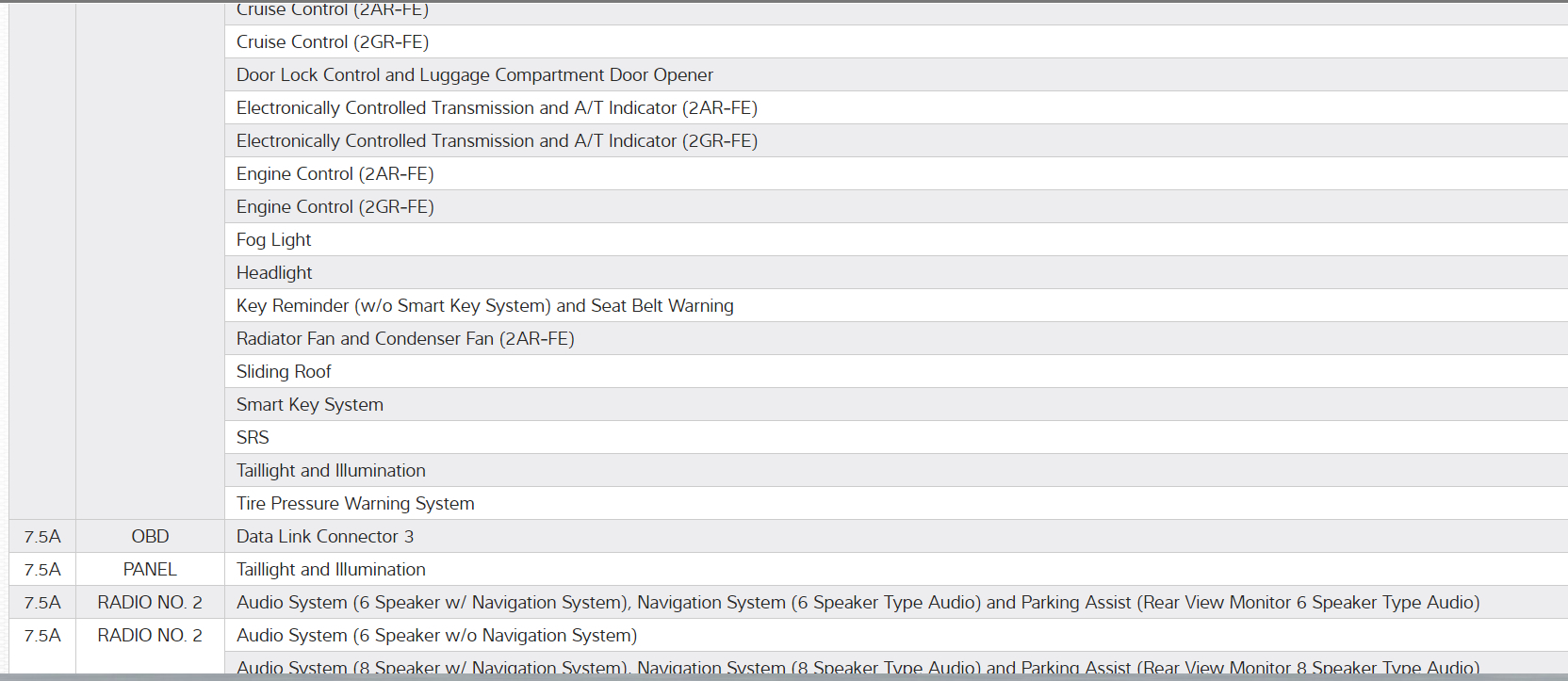Click the Sliding Roof row

click(x=284, y=372)
